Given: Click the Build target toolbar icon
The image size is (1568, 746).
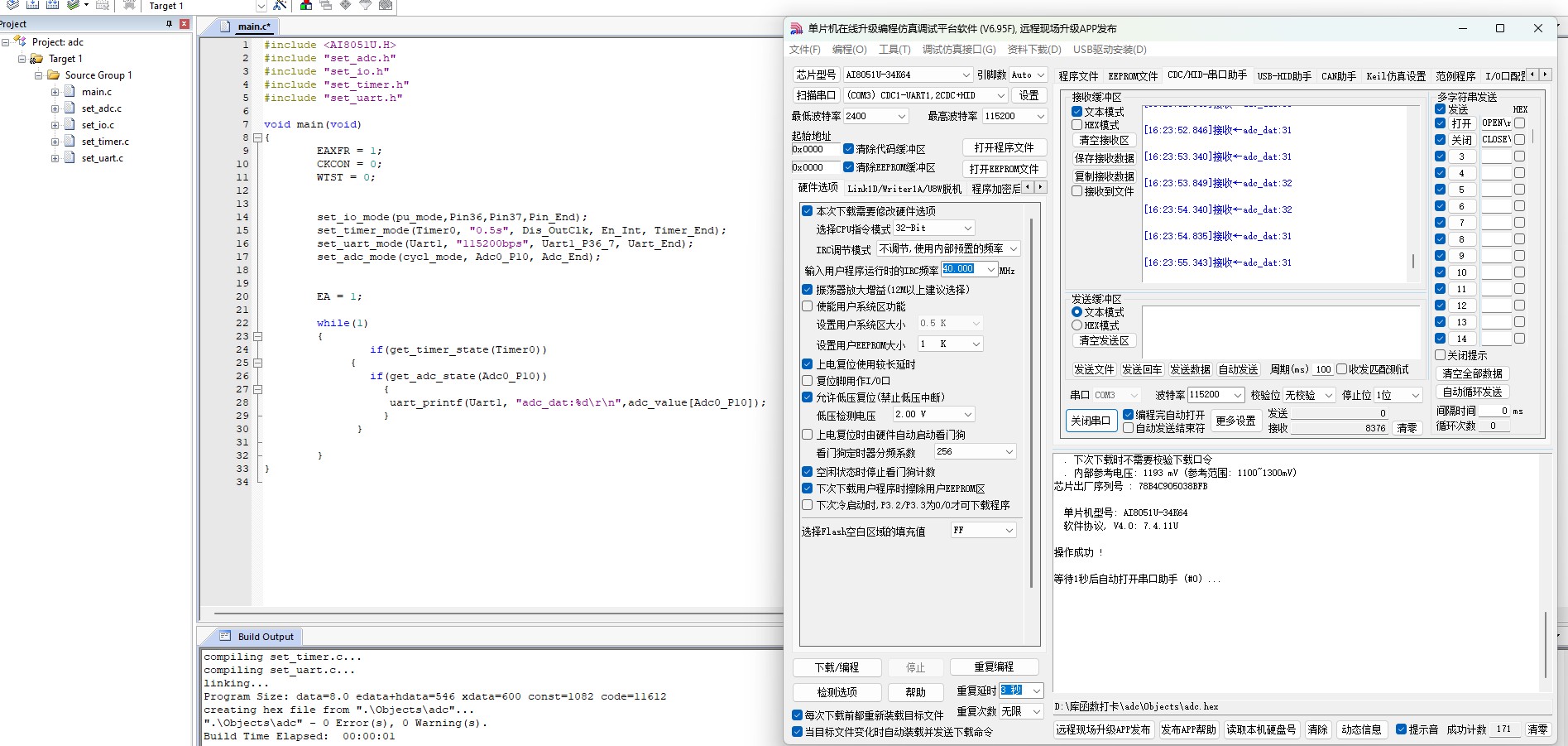Looking at the screenshot, I should click(33, 5).
